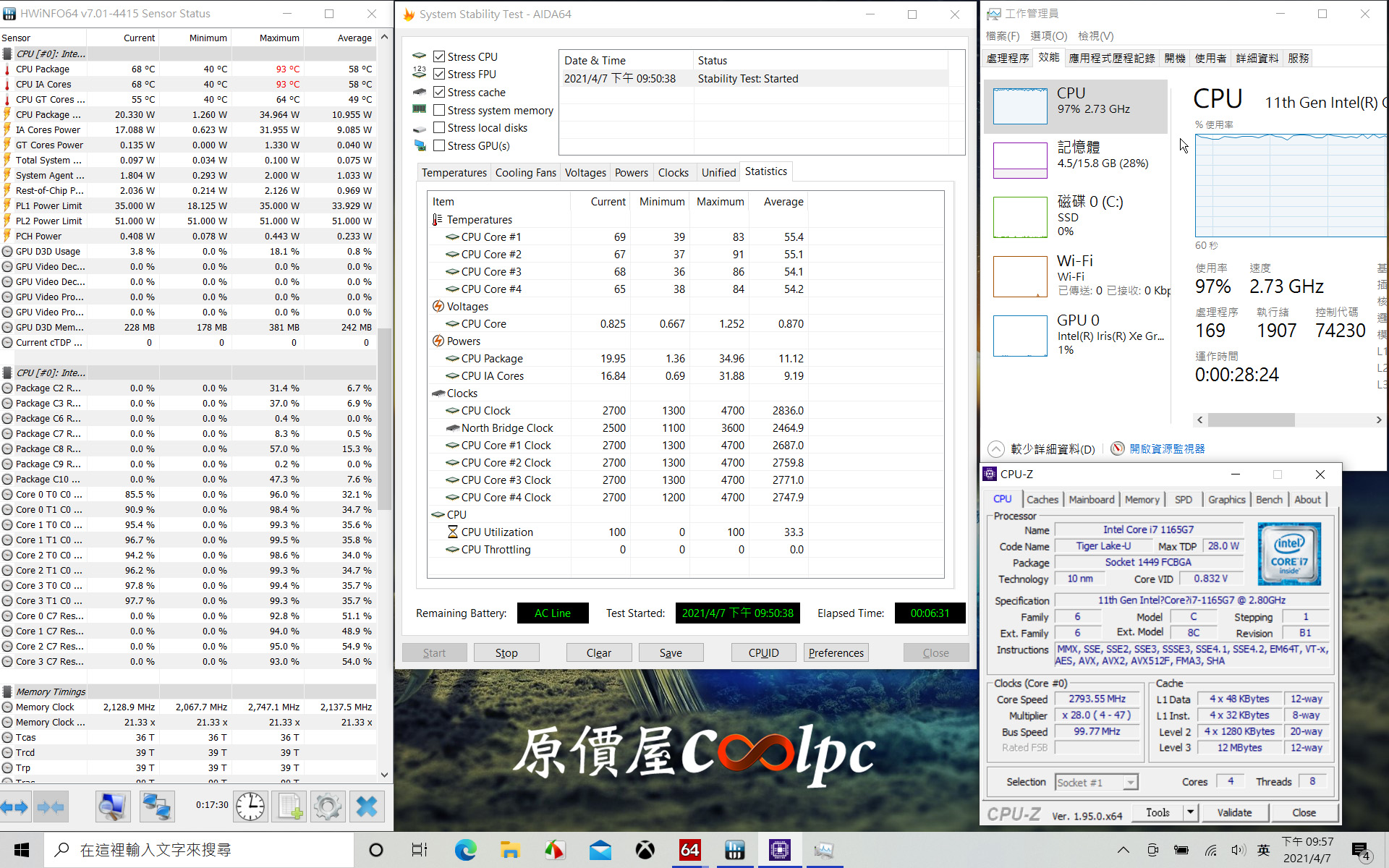Screen dimensions: 1389x868
Task: Collapse Task Manager details with 較少詳細資料
Action: point(1042,448)
